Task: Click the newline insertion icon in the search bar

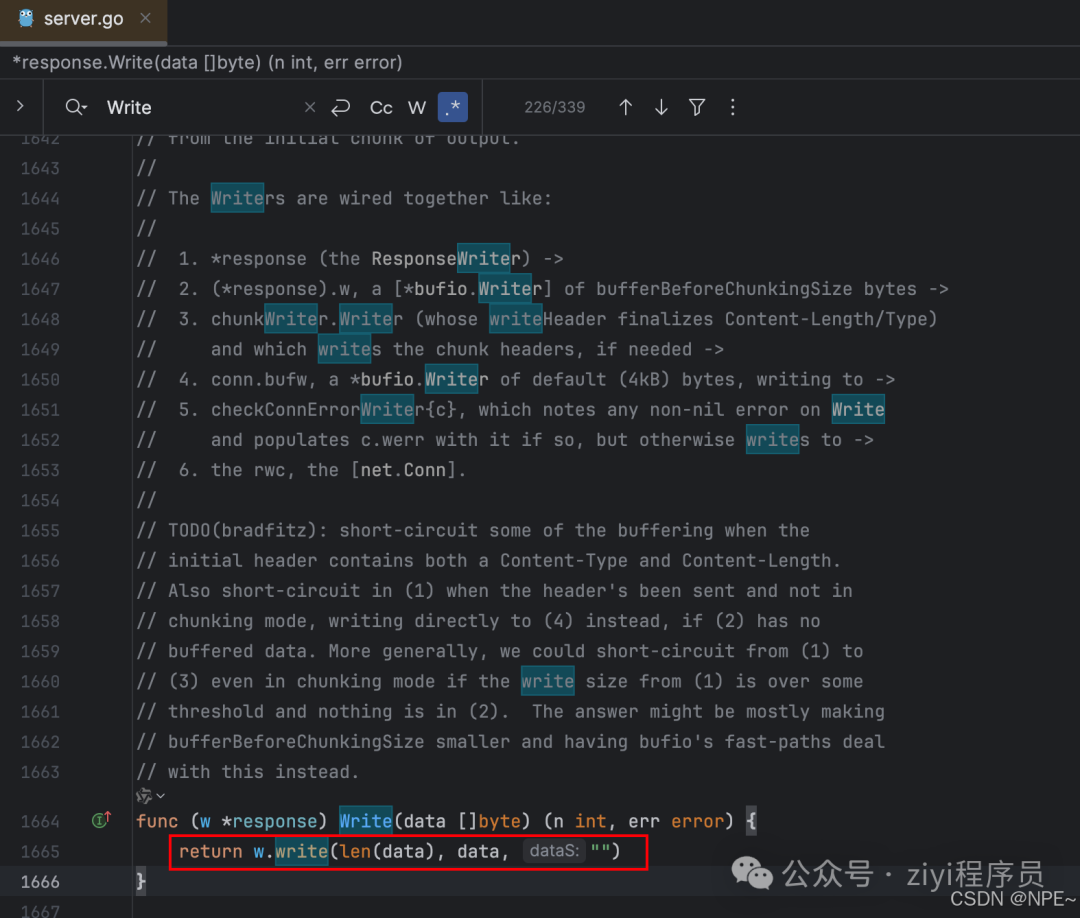Action: (340, 107)
